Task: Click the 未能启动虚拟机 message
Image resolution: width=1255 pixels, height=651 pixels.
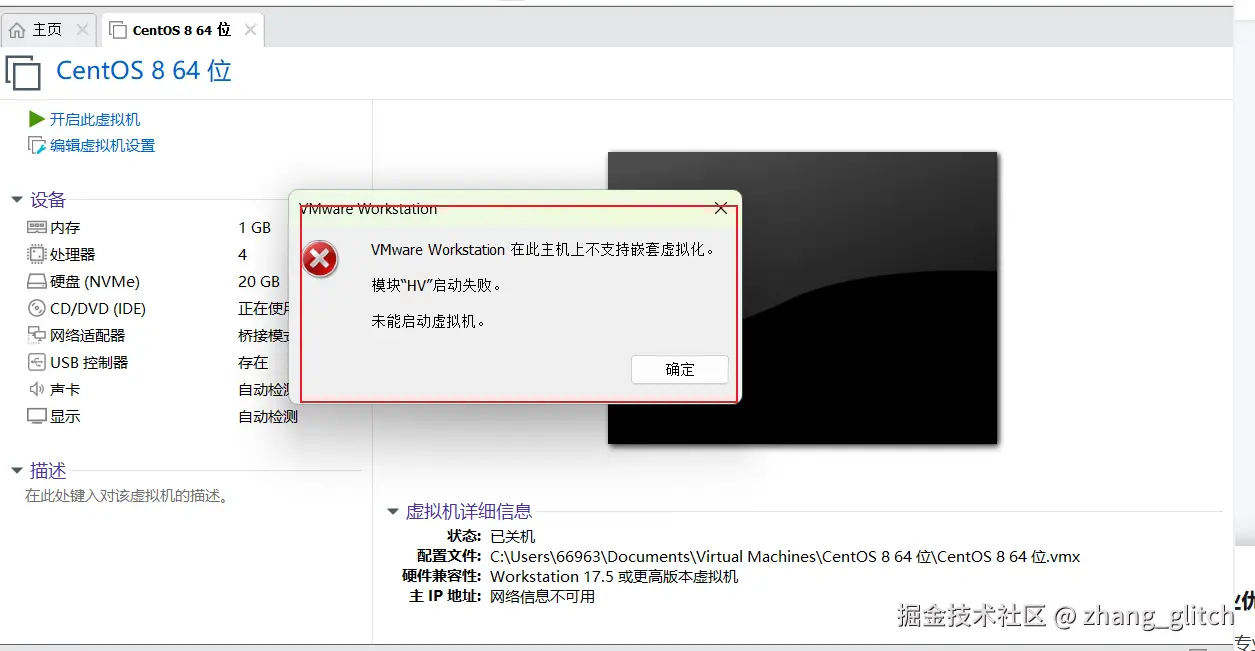Action: pyautogui.click(x=428, y=321)
